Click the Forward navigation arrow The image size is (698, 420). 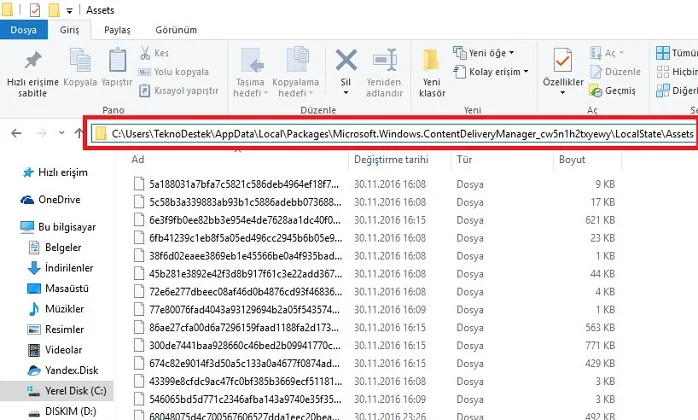point(41,133)
